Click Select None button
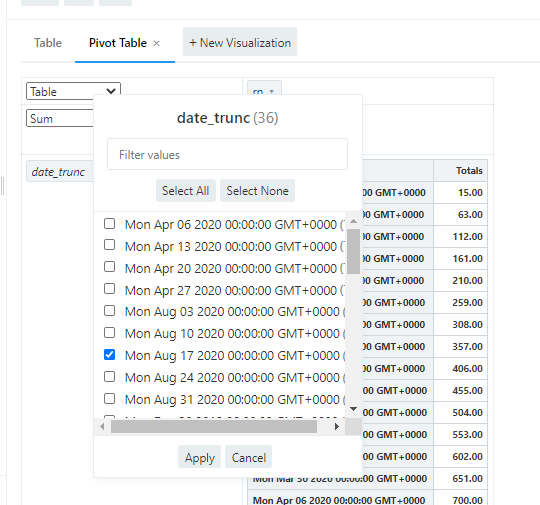 coord(257,190)
